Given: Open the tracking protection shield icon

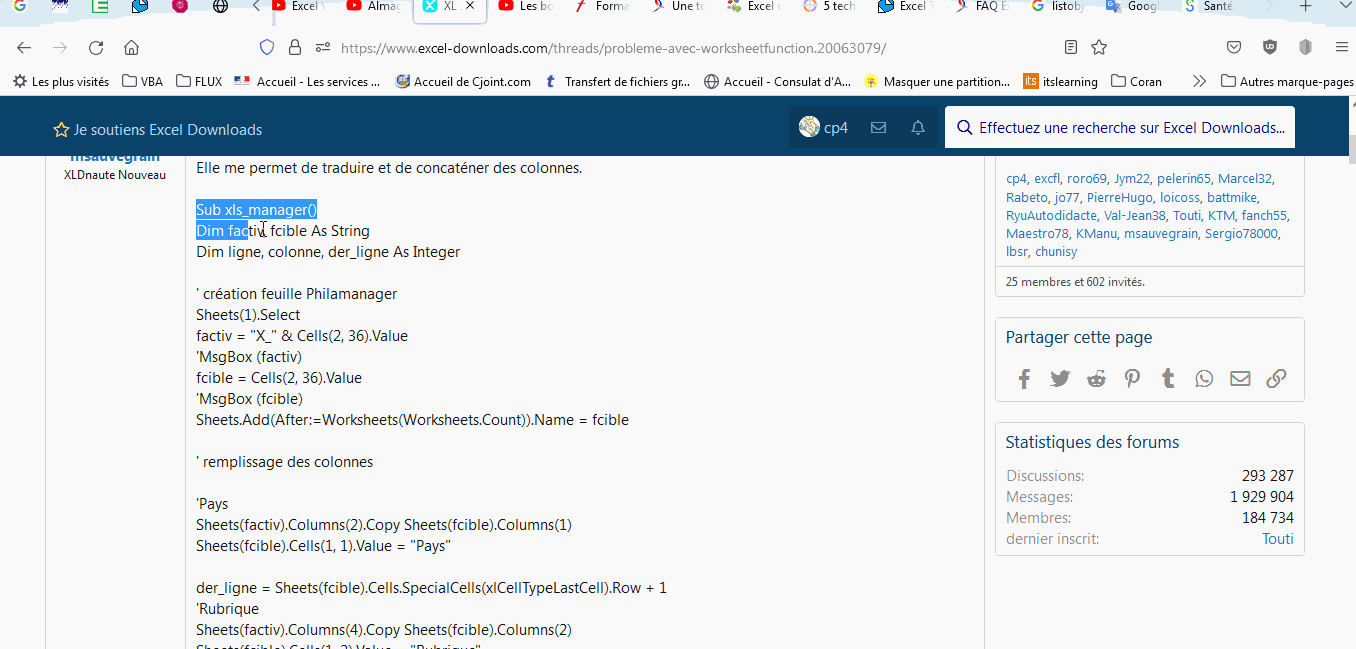Looking at the screenshot, I should click(x=267, y=47).
